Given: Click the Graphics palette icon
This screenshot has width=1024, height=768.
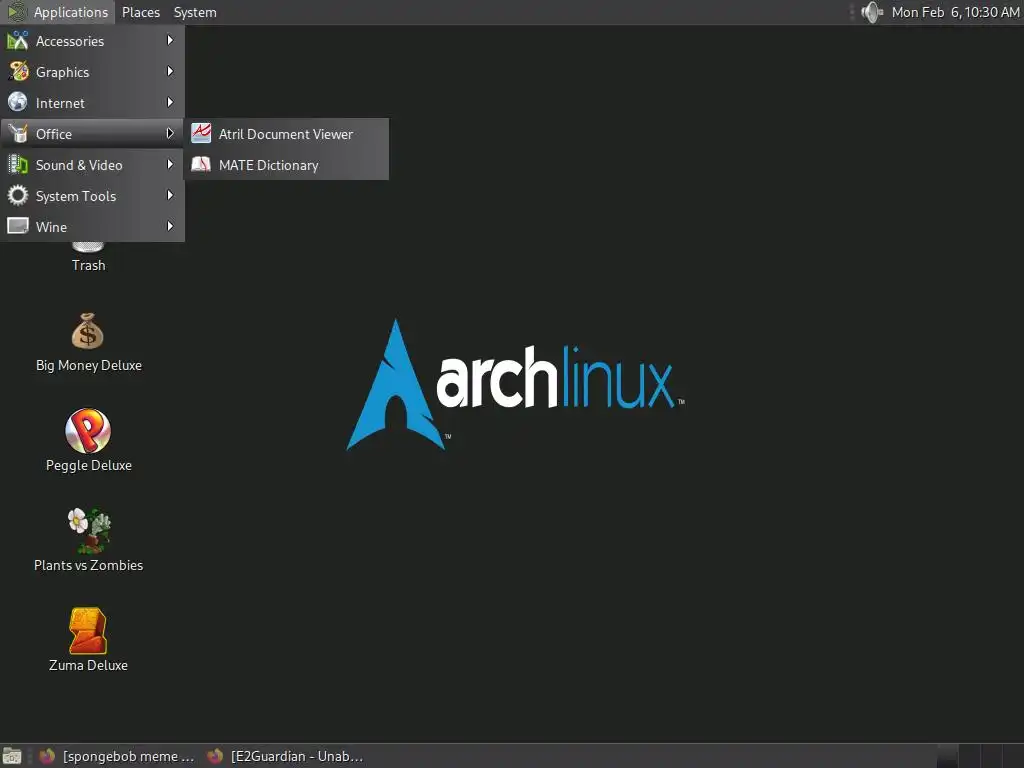Looking at the screenshot, I should pos(18,71).
